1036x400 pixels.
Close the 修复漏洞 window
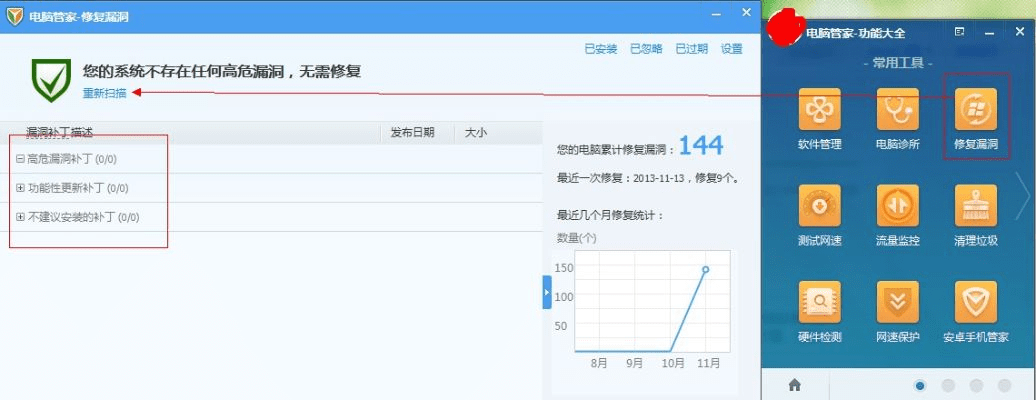click(747, 12)
